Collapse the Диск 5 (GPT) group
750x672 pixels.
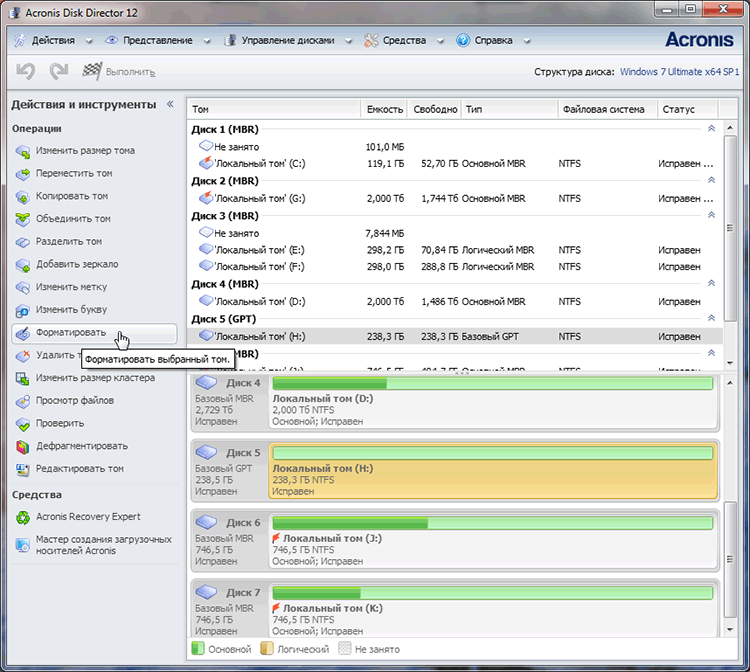click(711, 318)
